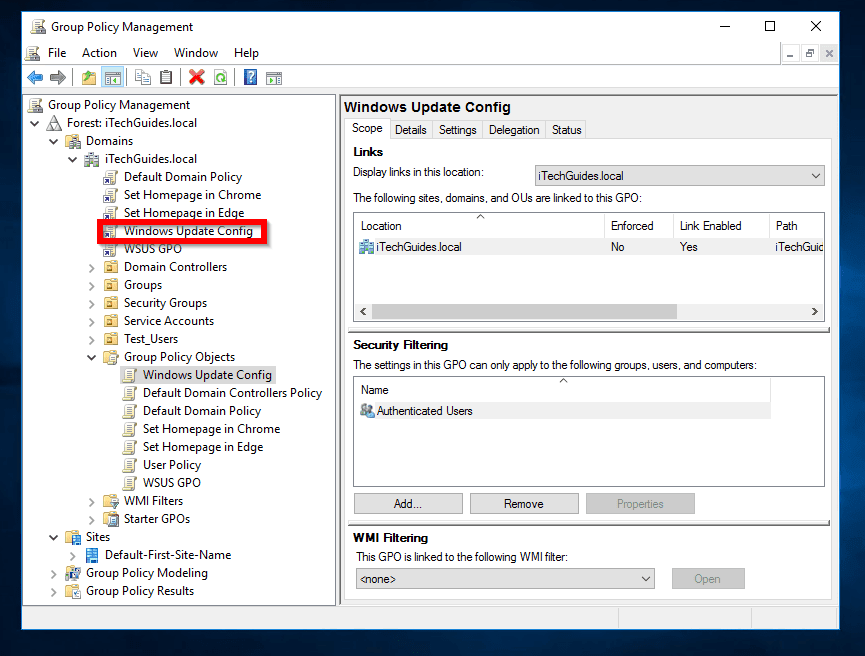Switch to the Status tab
This screenshot has height=656, width=865.
[567, 130]
